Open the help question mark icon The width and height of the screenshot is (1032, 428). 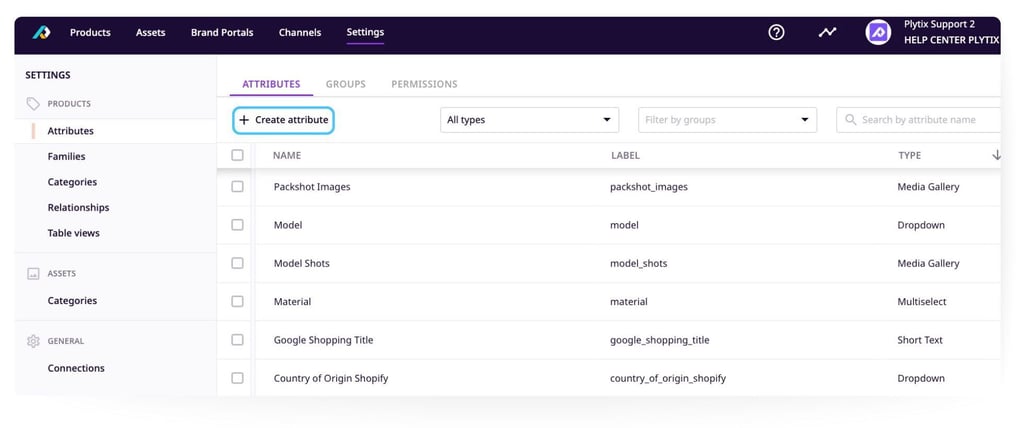pyautogui.click(x=776, y=32)
